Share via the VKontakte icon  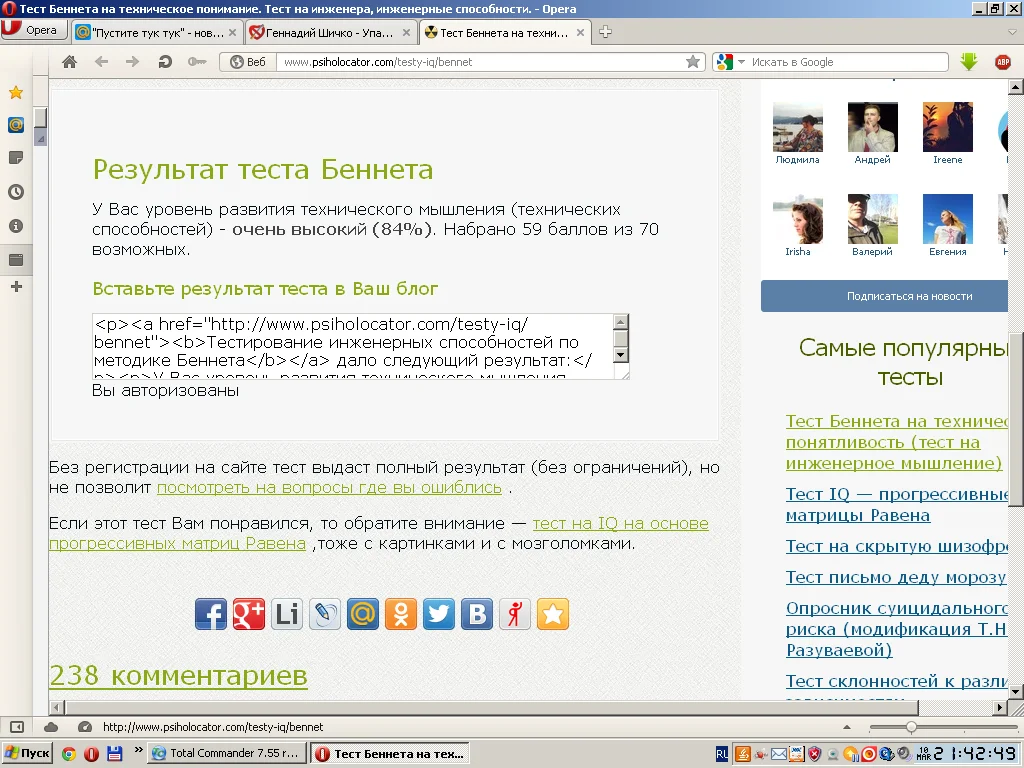(x=477, y=614)
